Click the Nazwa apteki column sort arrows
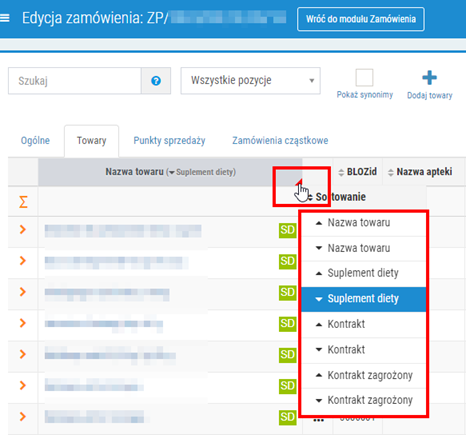 tap(391, 172)
